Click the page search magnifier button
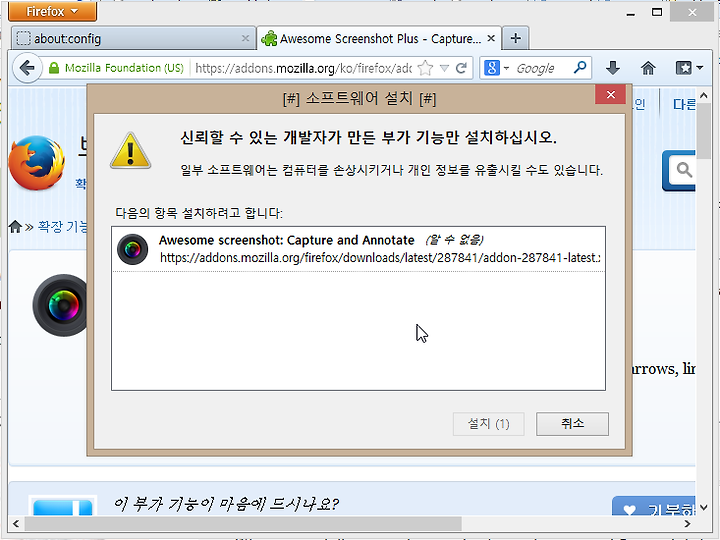This screenshot has height=540, width=720. pos(681,170)
